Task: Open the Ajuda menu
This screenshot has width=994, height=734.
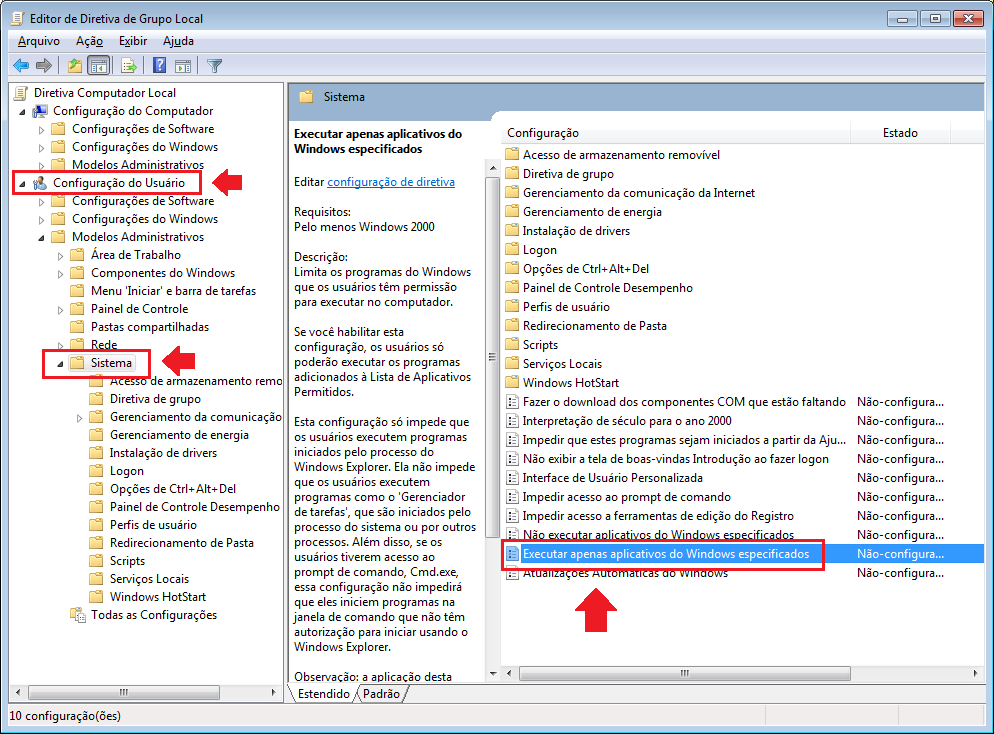Action: coord(178,41)
